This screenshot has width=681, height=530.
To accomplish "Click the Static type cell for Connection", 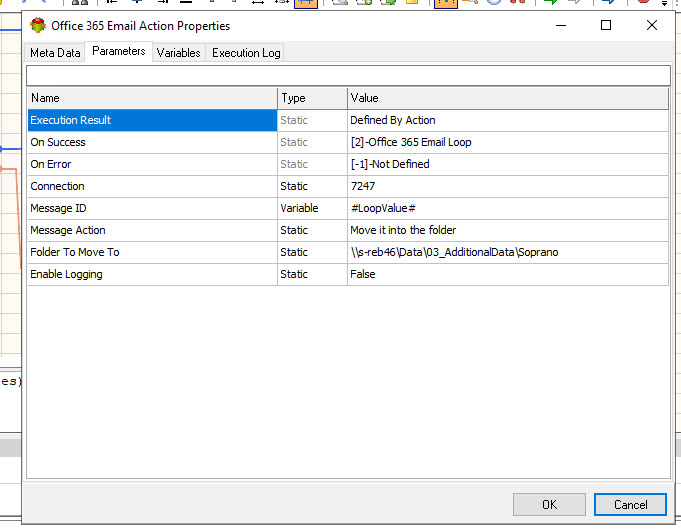I will pos(312,186).
